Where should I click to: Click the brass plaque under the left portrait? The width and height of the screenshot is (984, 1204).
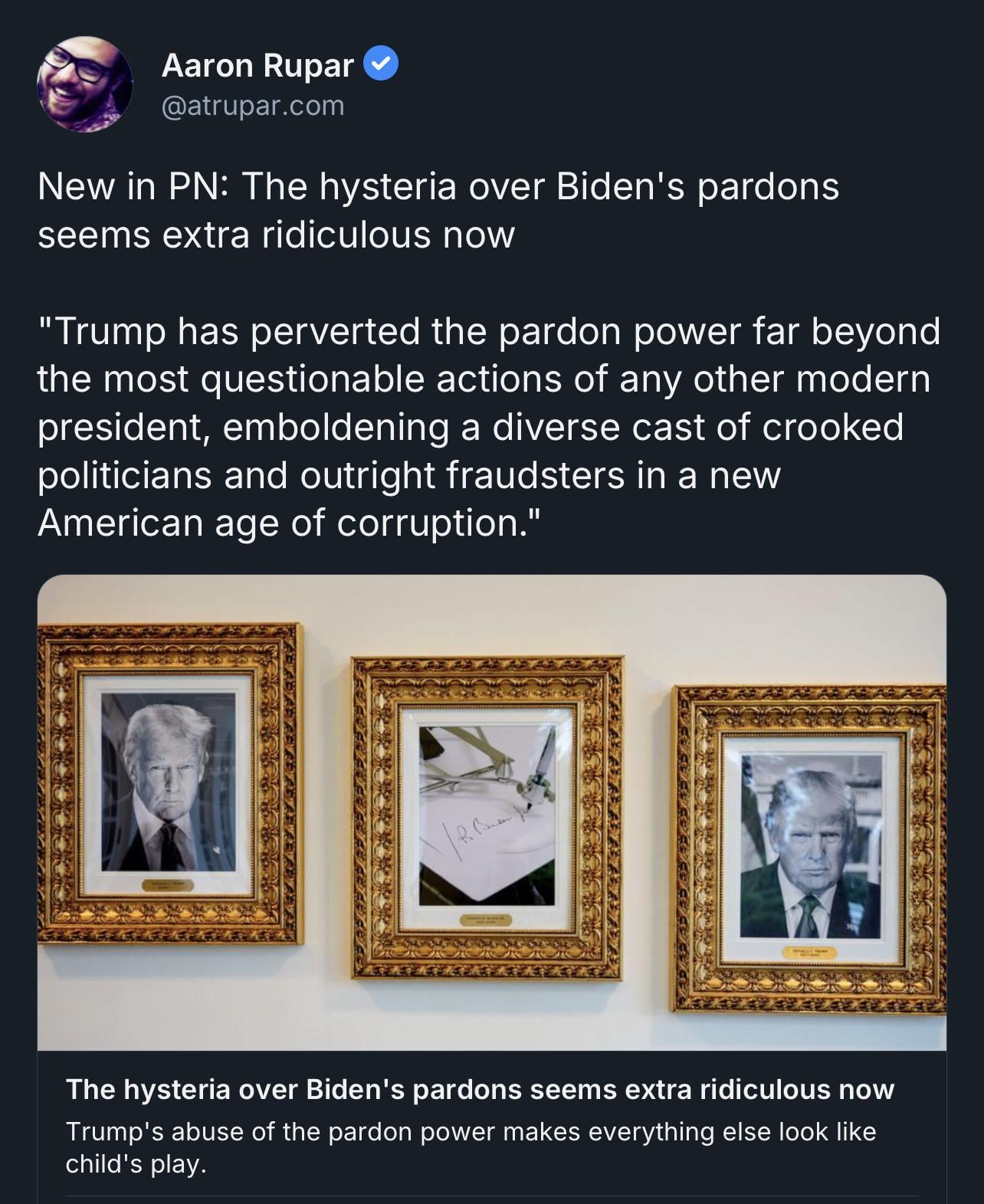tap(167, 885)
